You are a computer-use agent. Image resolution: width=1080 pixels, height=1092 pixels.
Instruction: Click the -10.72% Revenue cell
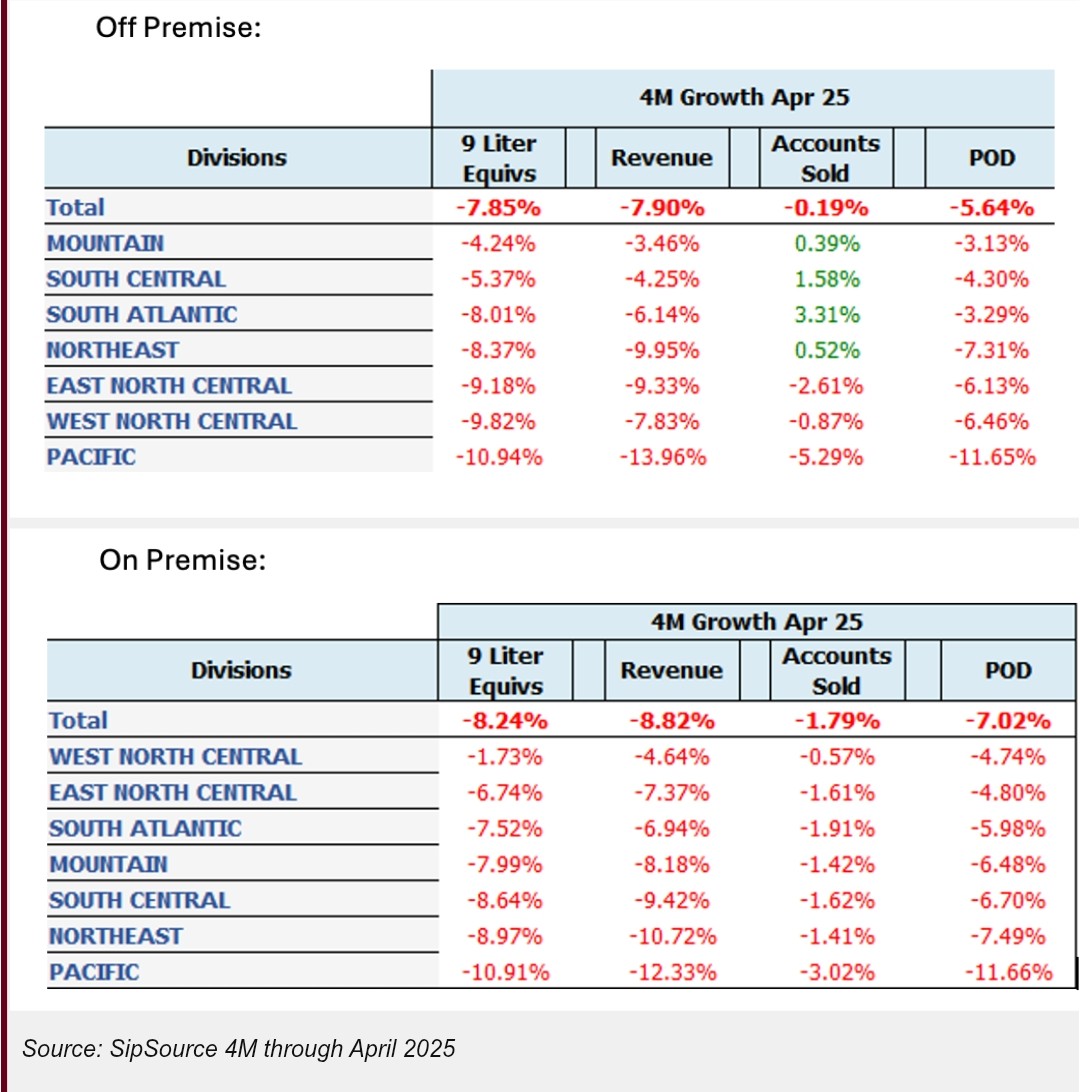670,937
